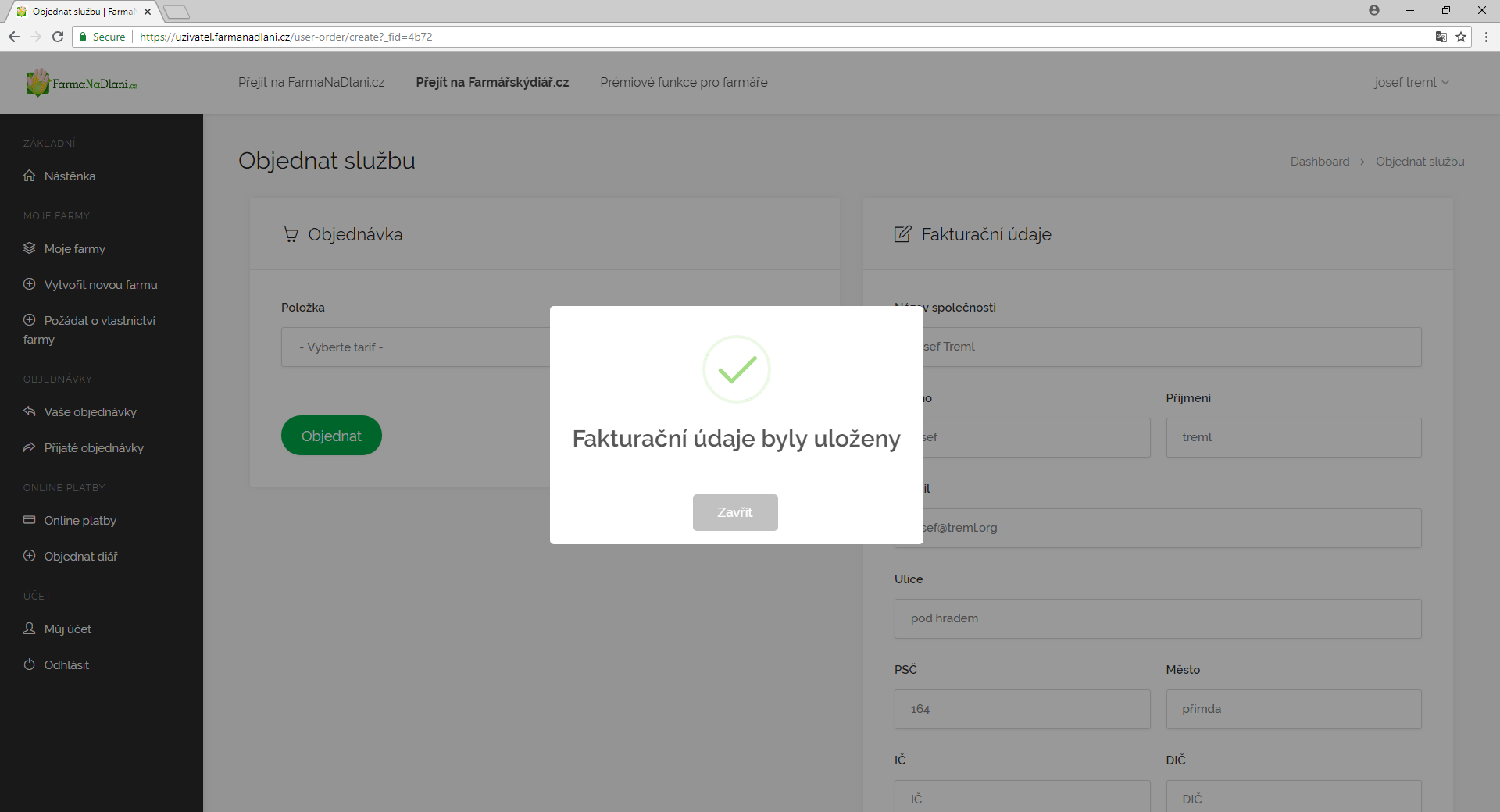Open the Vyberte tarif dropdown
The image size is (1500, 812).
[x=416, y=347]
